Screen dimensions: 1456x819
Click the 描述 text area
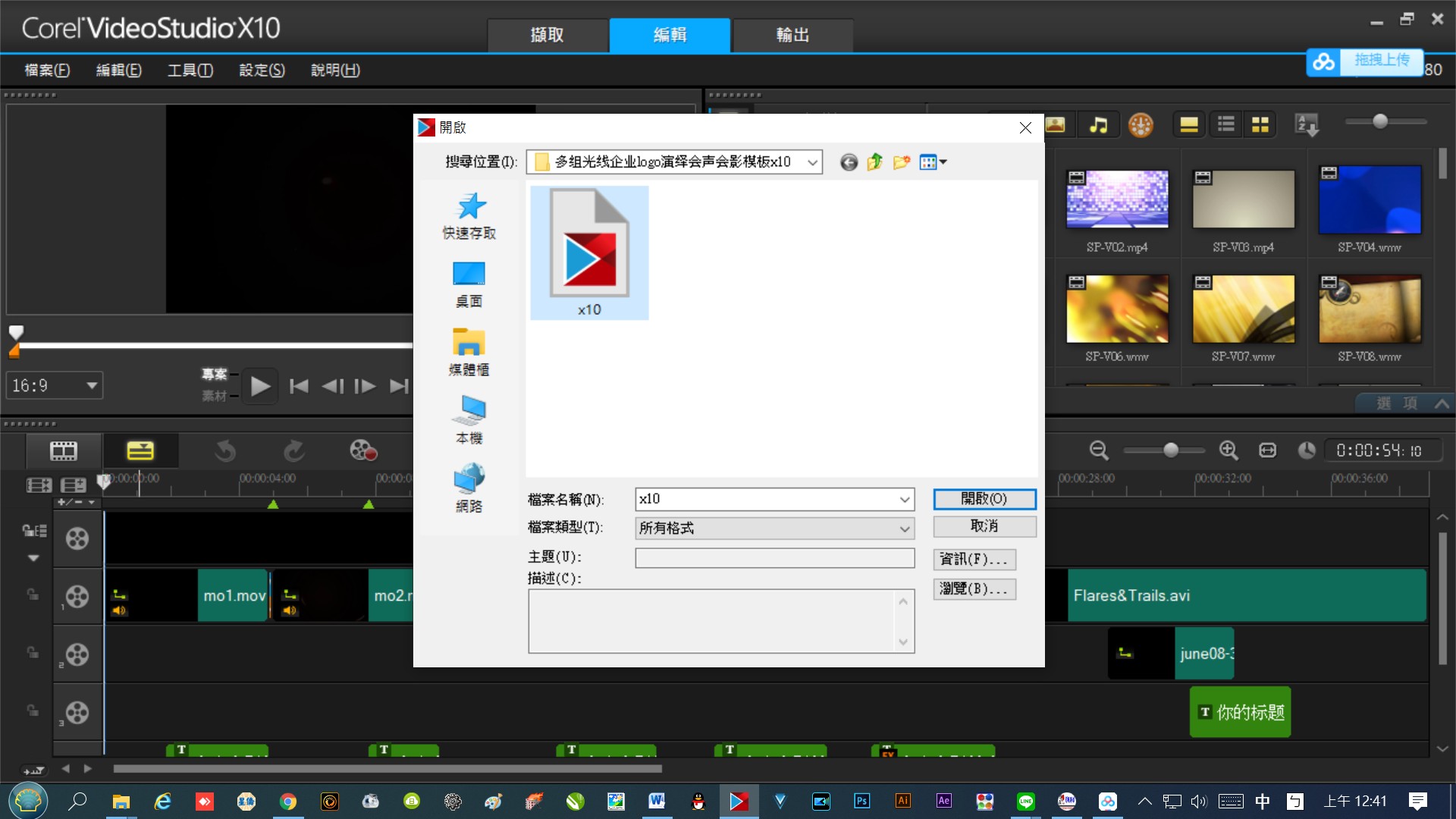point(721,621)
